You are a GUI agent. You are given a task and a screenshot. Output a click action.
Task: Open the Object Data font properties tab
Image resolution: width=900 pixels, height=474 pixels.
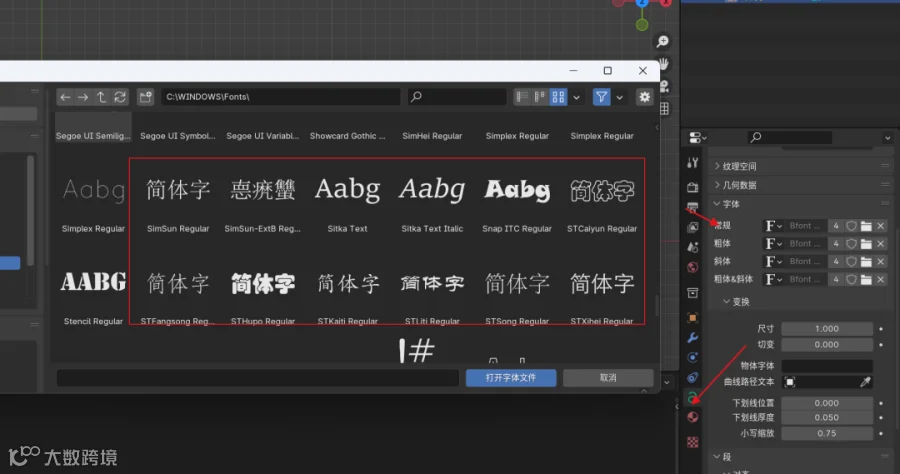(x=693, y=397)
